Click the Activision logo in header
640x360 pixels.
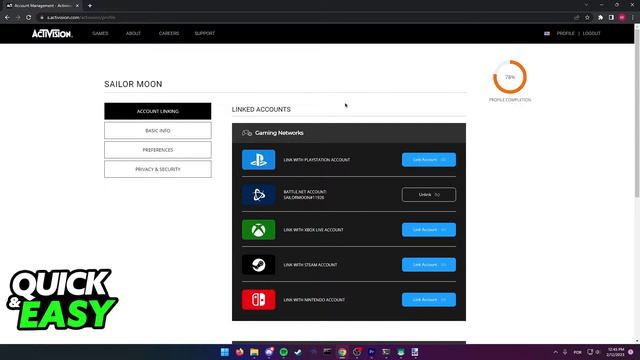click(52, 33)
